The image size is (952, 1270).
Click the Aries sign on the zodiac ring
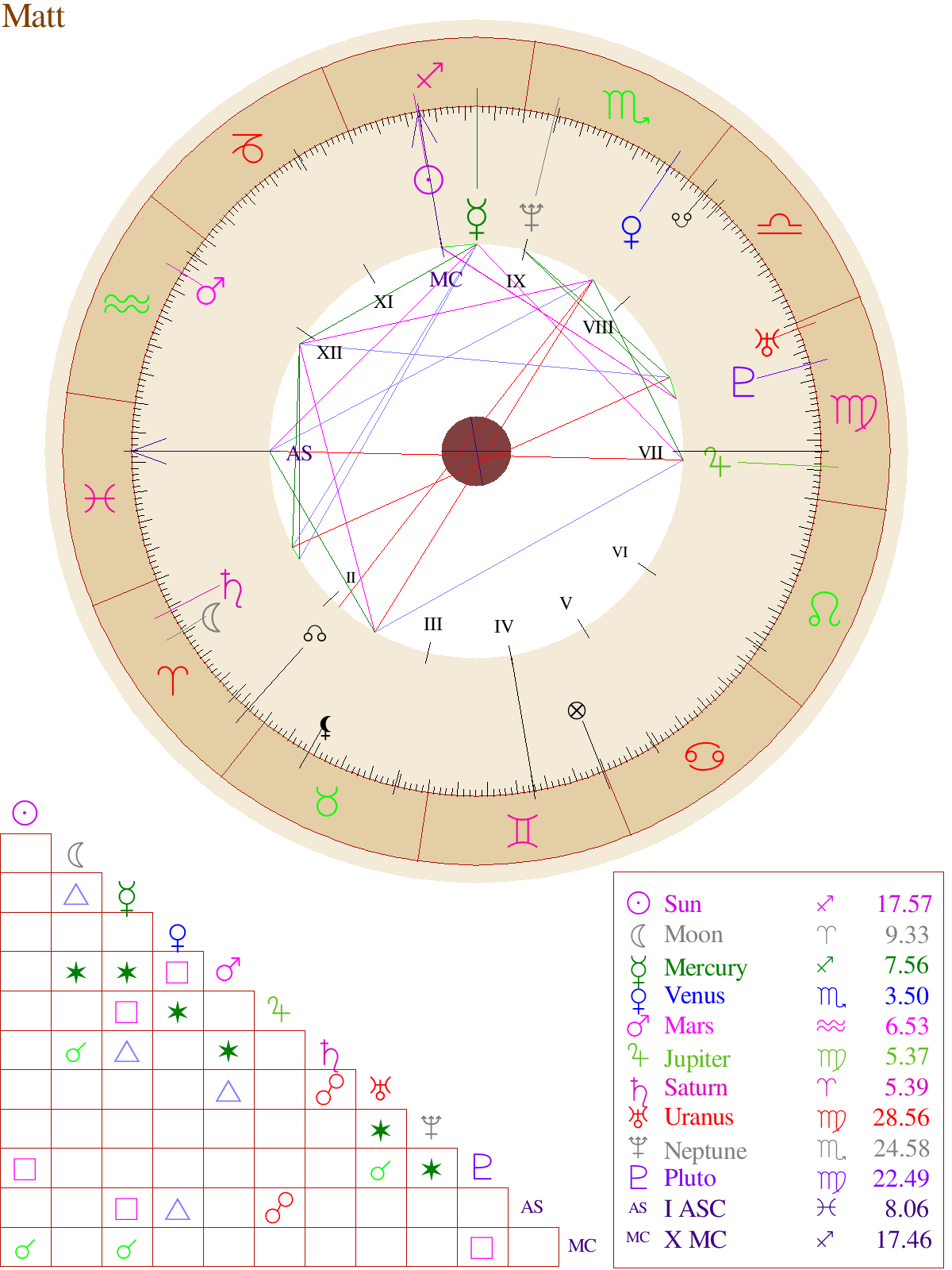(x=173, y=680)
